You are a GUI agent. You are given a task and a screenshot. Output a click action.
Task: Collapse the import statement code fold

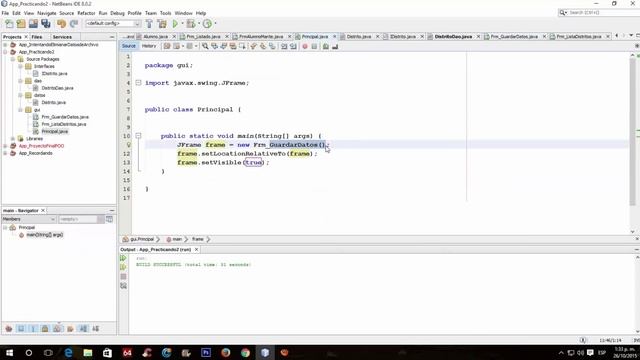(138, 83)
